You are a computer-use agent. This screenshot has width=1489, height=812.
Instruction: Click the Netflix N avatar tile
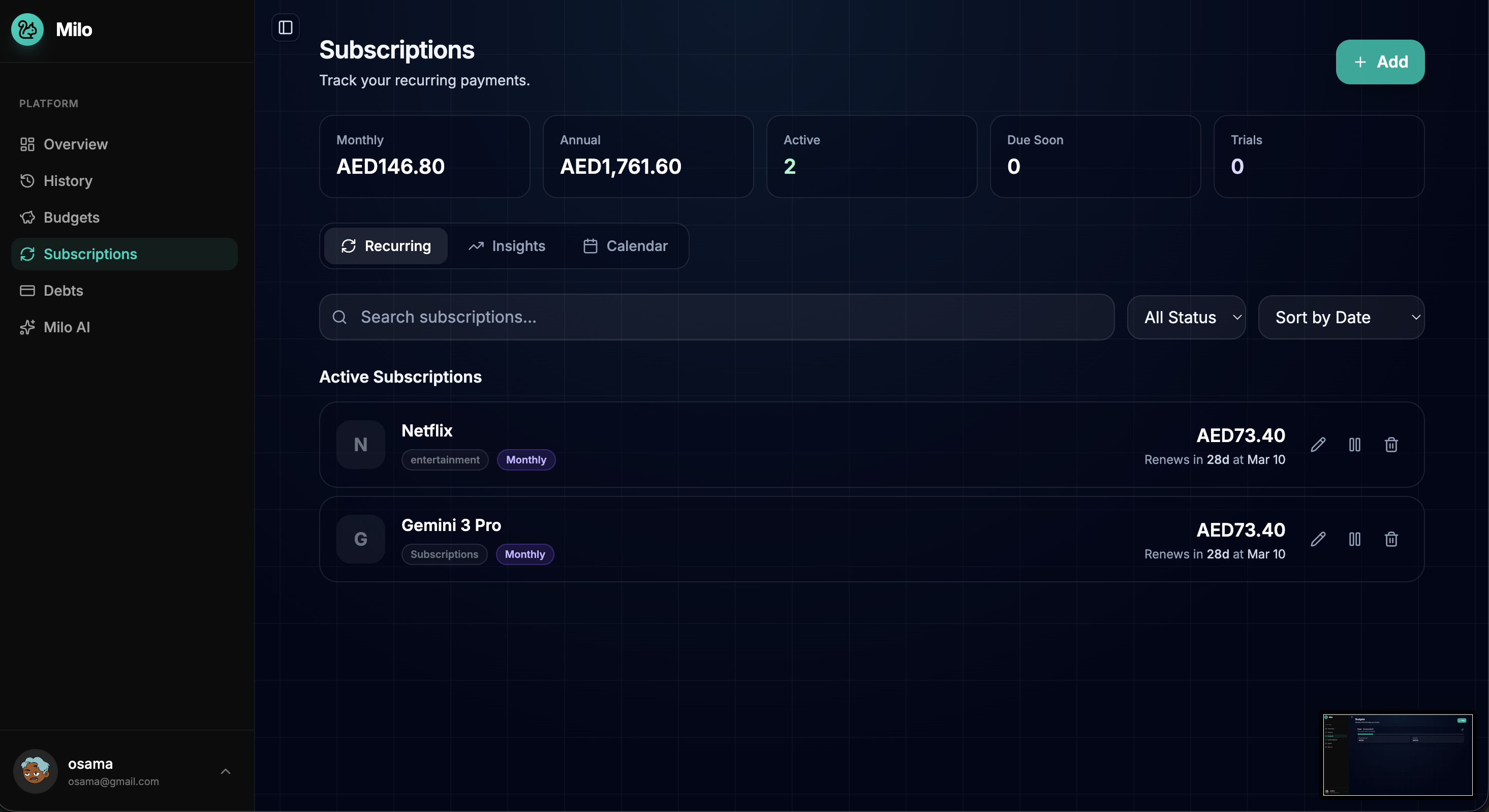click(360, 445)
